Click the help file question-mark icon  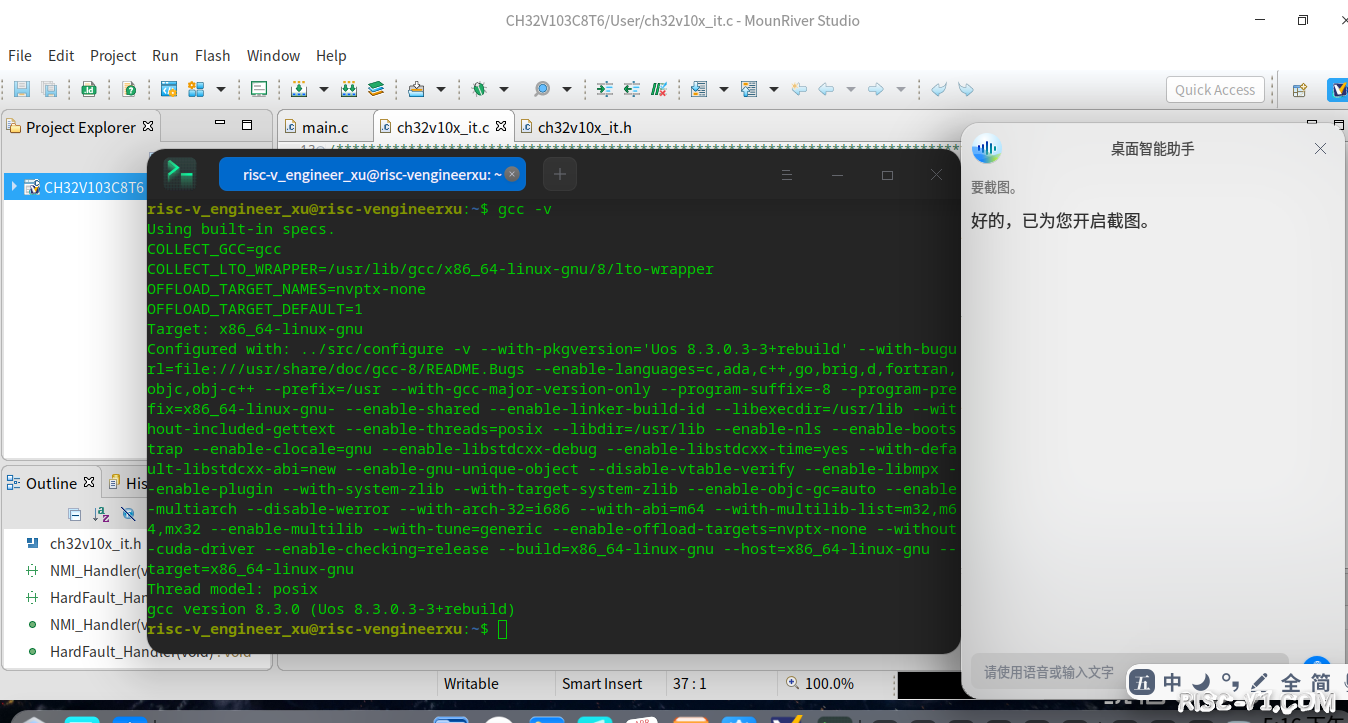tap(129, 89)
